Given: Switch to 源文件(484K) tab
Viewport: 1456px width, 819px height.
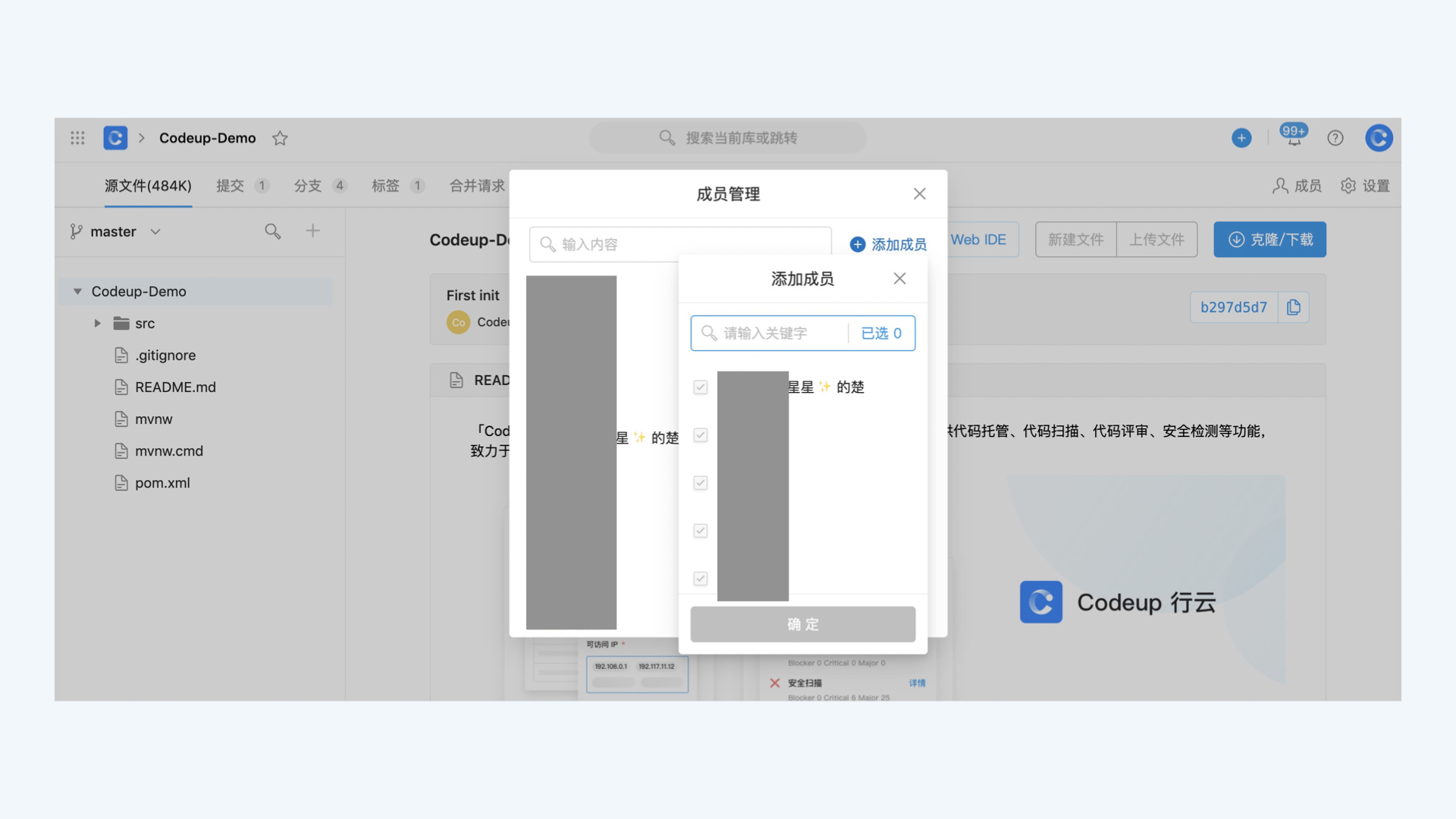Looking at the screenshot, I should 148,186.
